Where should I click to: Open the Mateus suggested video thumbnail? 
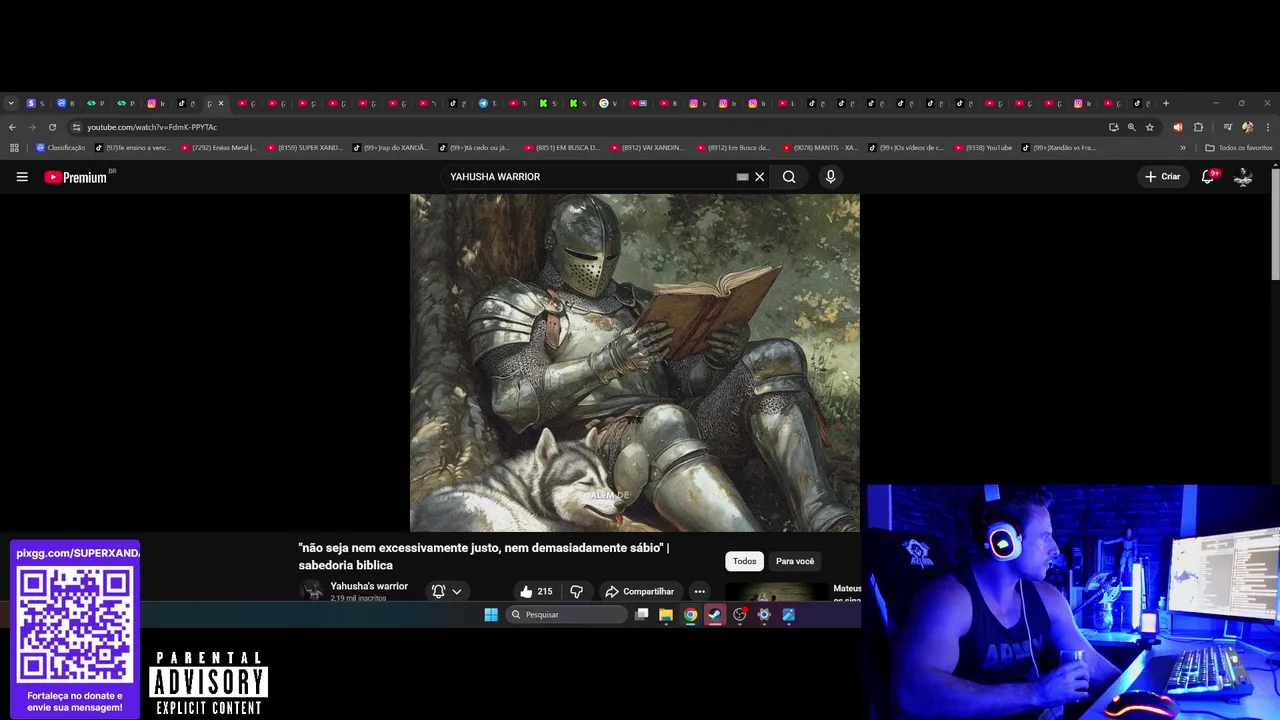(776, 592)
